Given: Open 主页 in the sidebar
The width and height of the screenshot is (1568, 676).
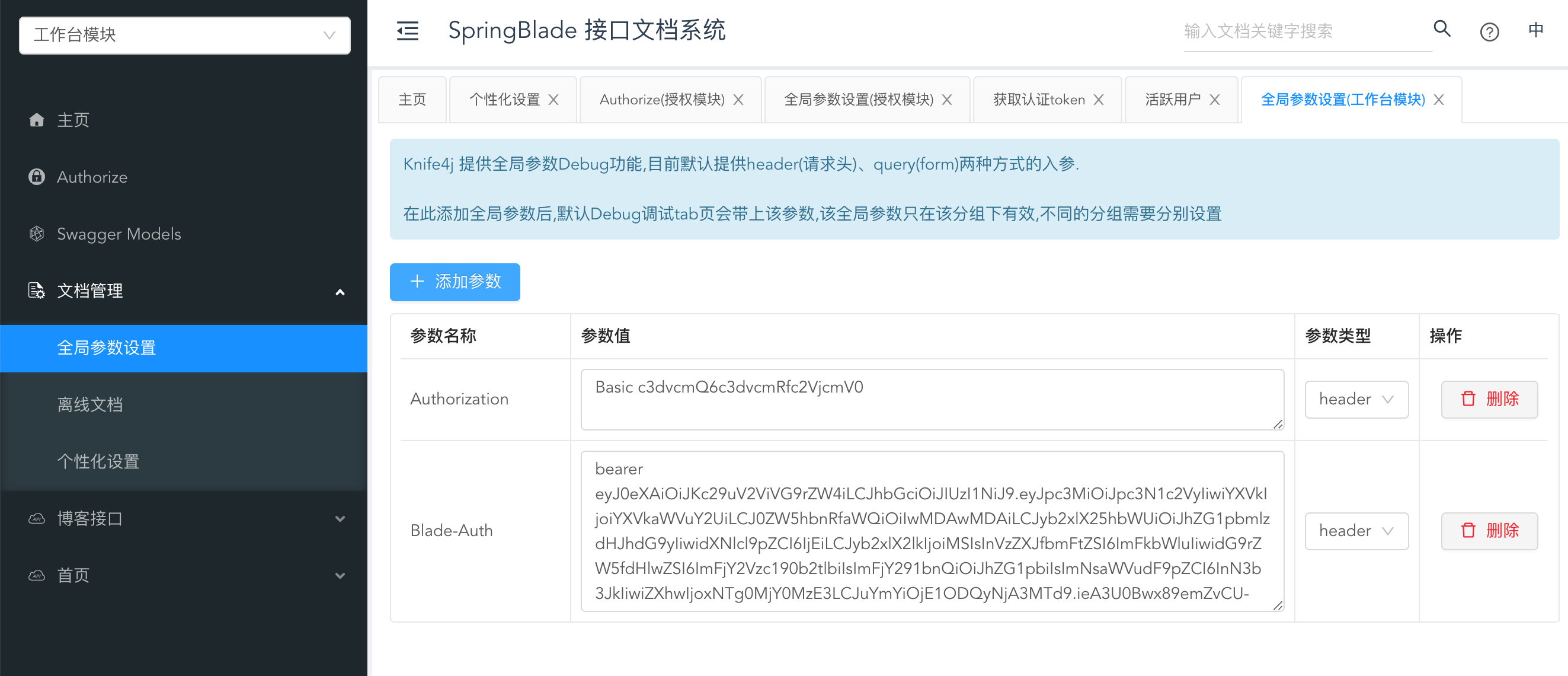Looking at the screenshot, I should 183,120.
